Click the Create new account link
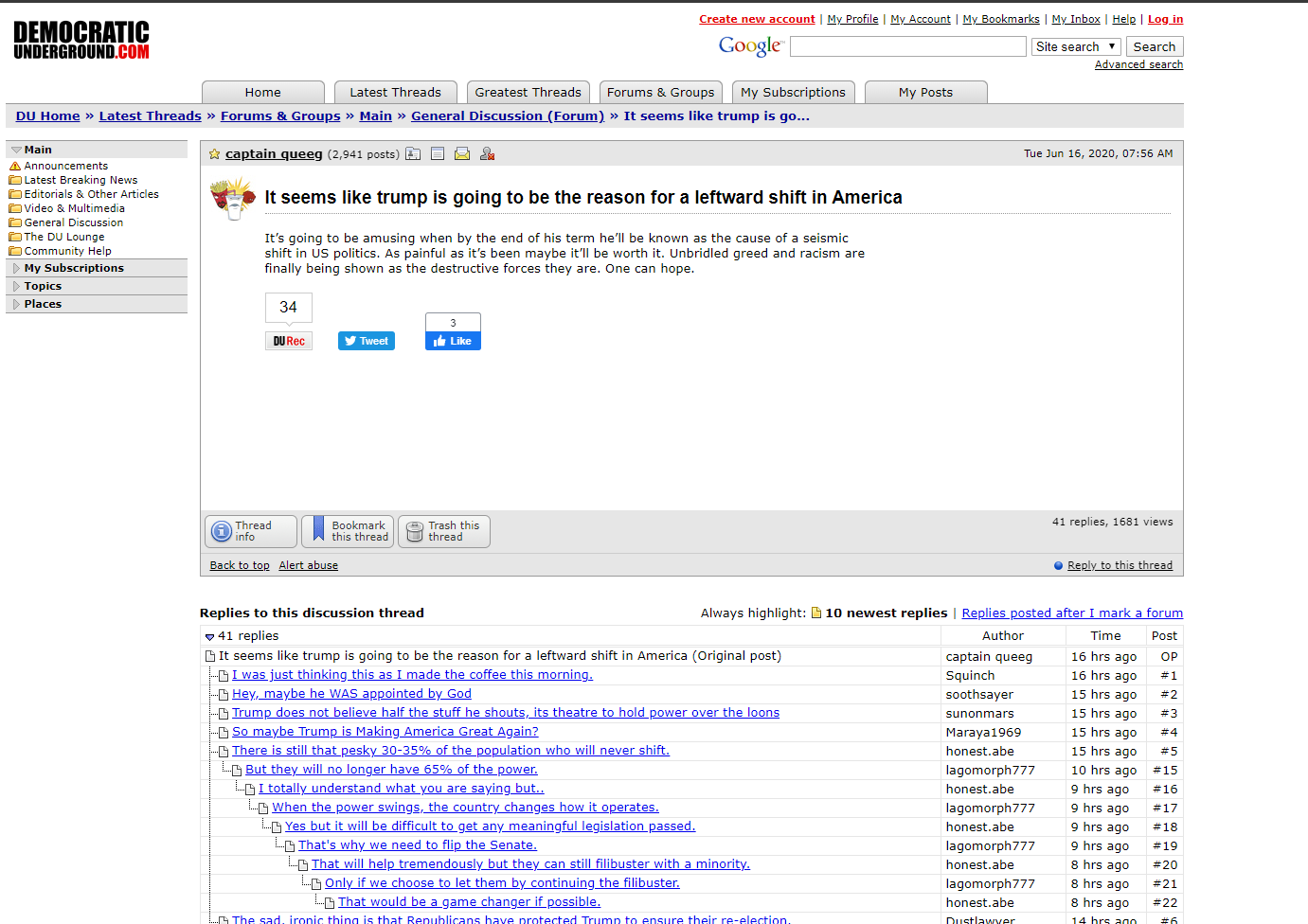Image resolution: width=1308 pixels, height=924 pixels. tap(757, 19)
